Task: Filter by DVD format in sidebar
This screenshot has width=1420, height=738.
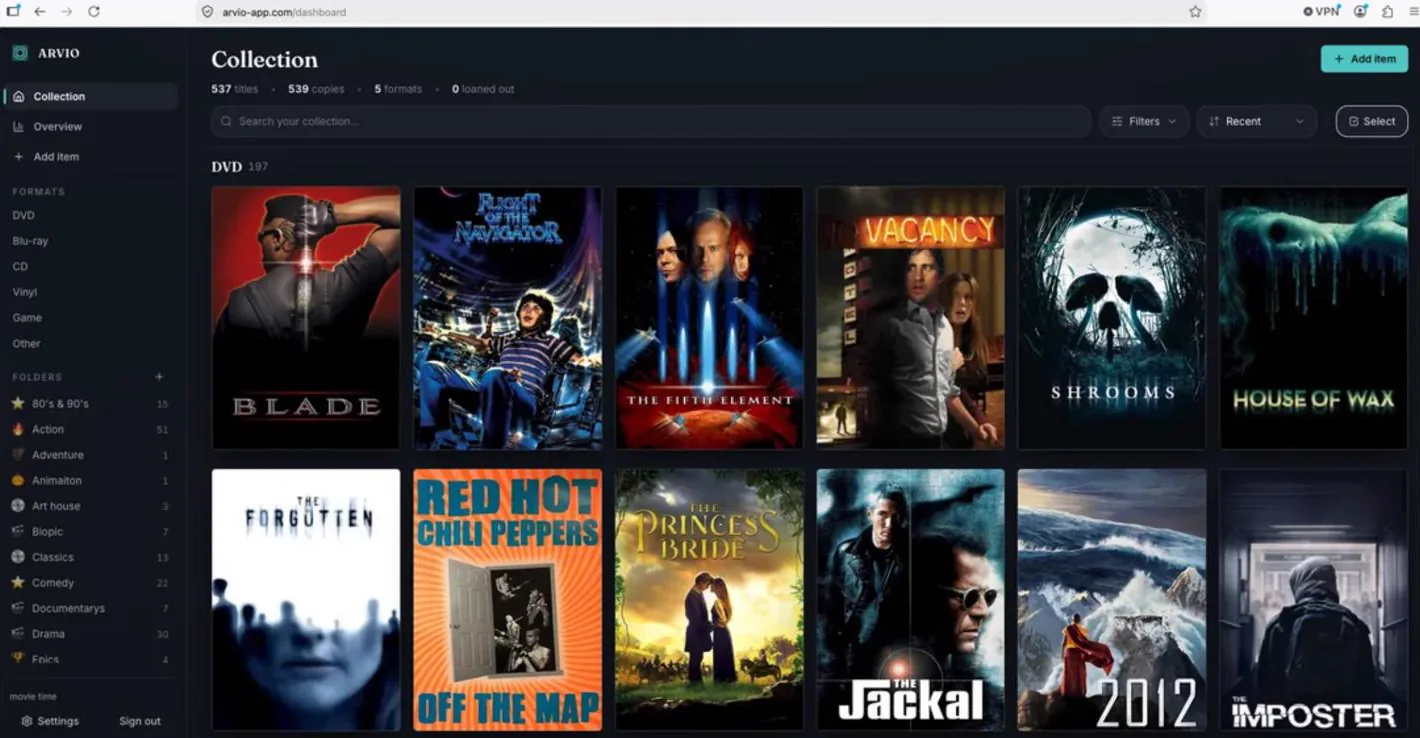Action: [x=23, y=215]
